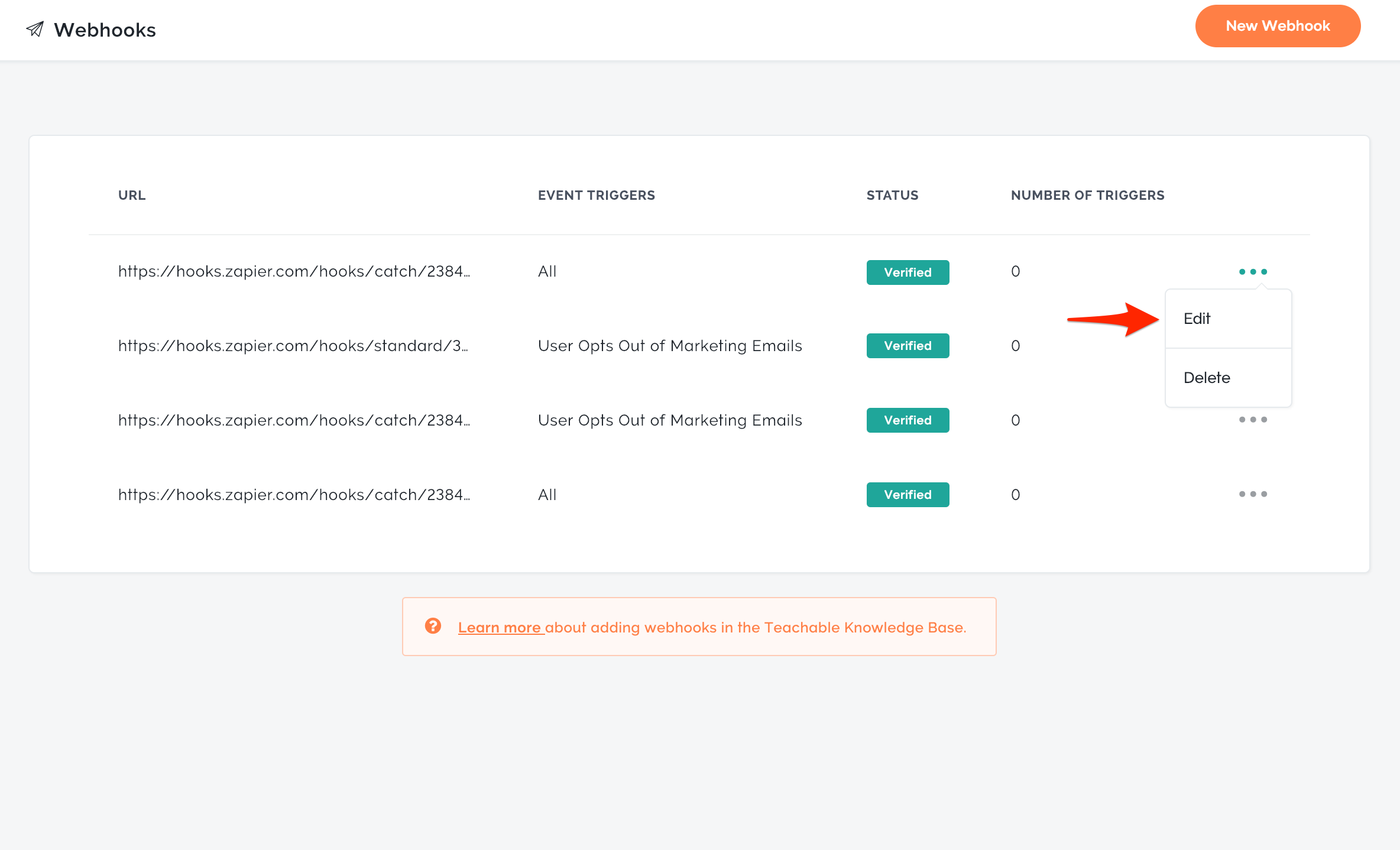Create a New Webhook
The width and height of the screenshot is (1400, 850).
point(1278,26)
